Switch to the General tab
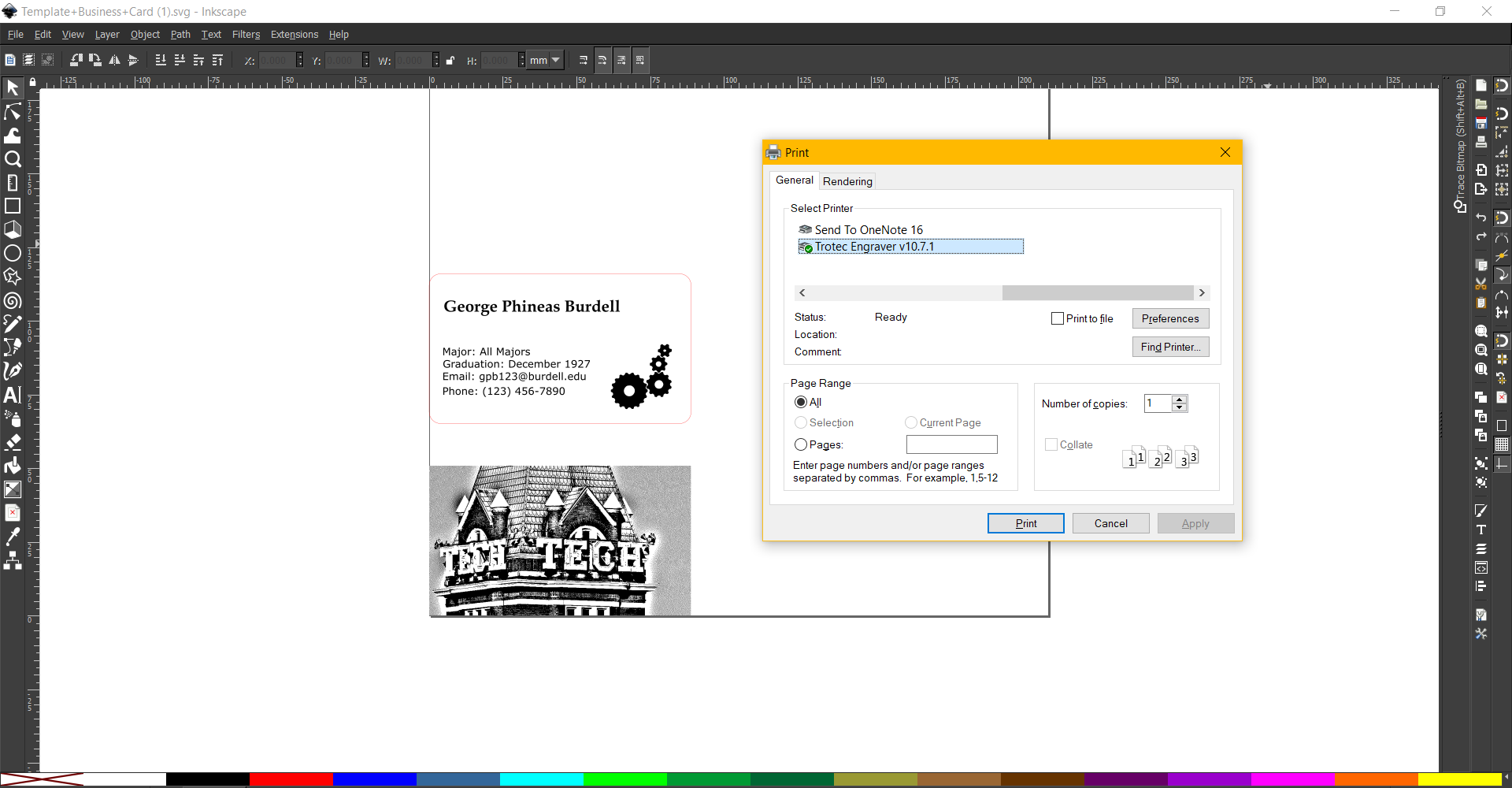The image size is (1512, 788). (794, 180)
